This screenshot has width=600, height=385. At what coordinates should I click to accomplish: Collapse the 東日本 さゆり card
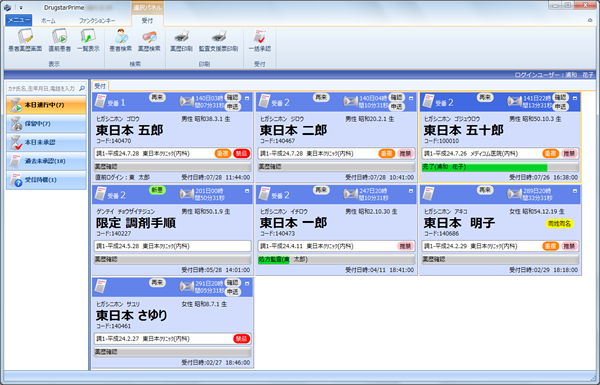tap(247, 284)
